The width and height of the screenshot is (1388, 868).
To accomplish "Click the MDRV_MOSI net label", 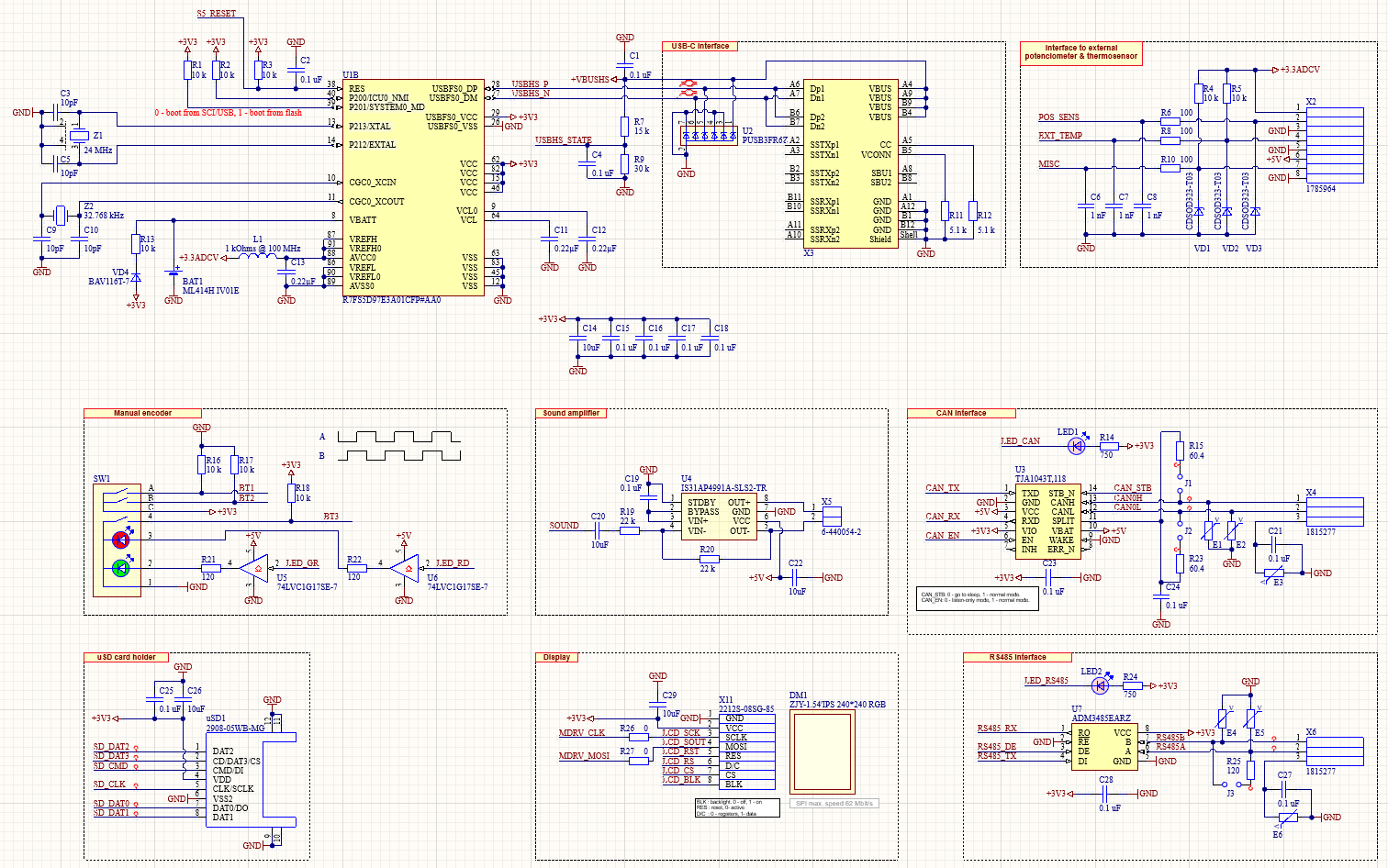I will pyautogui.click(x=585, y=756).
